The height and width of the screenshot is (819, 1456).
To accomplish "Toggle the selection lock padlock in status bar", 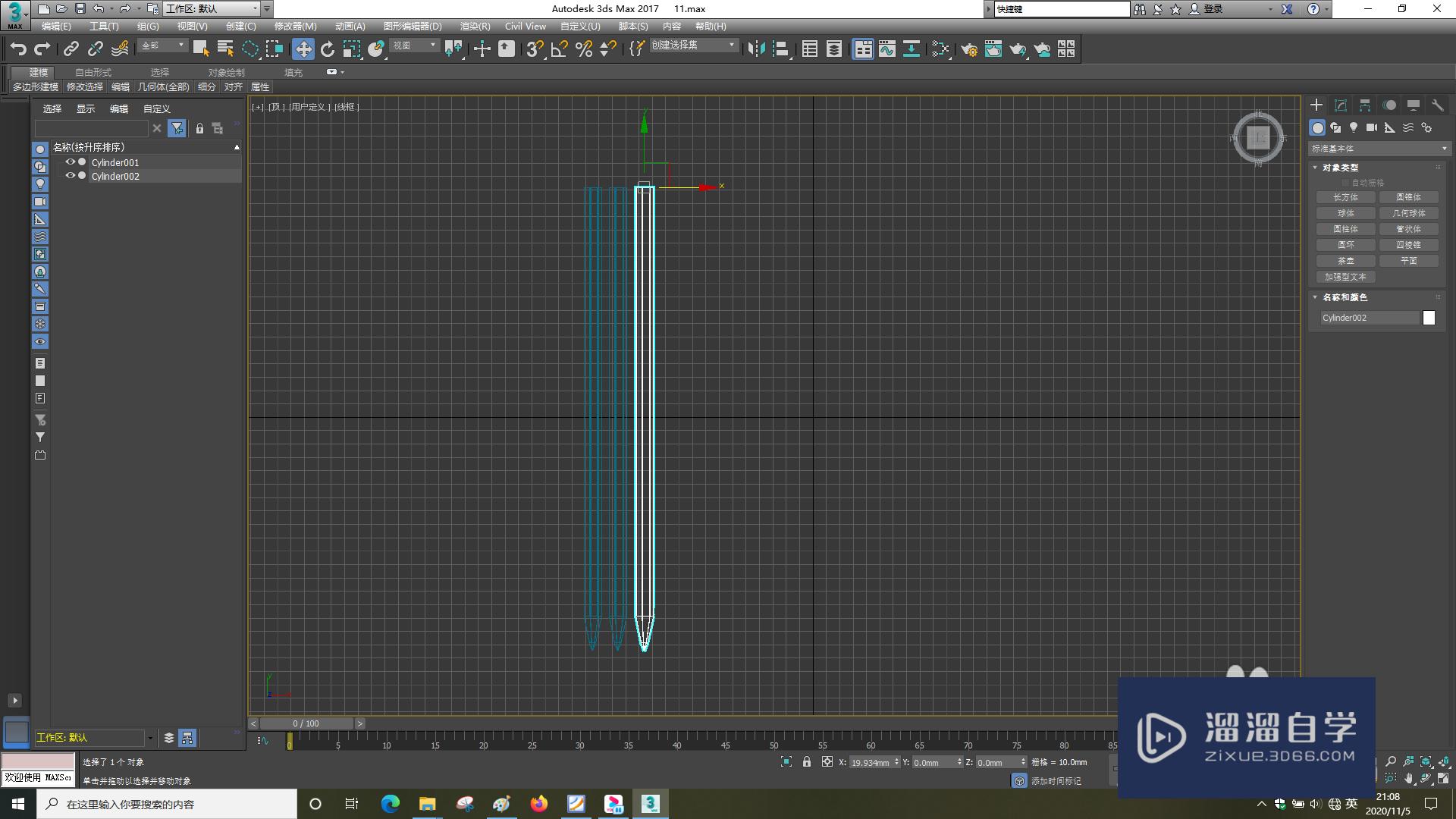I will (x=807, y=762).
